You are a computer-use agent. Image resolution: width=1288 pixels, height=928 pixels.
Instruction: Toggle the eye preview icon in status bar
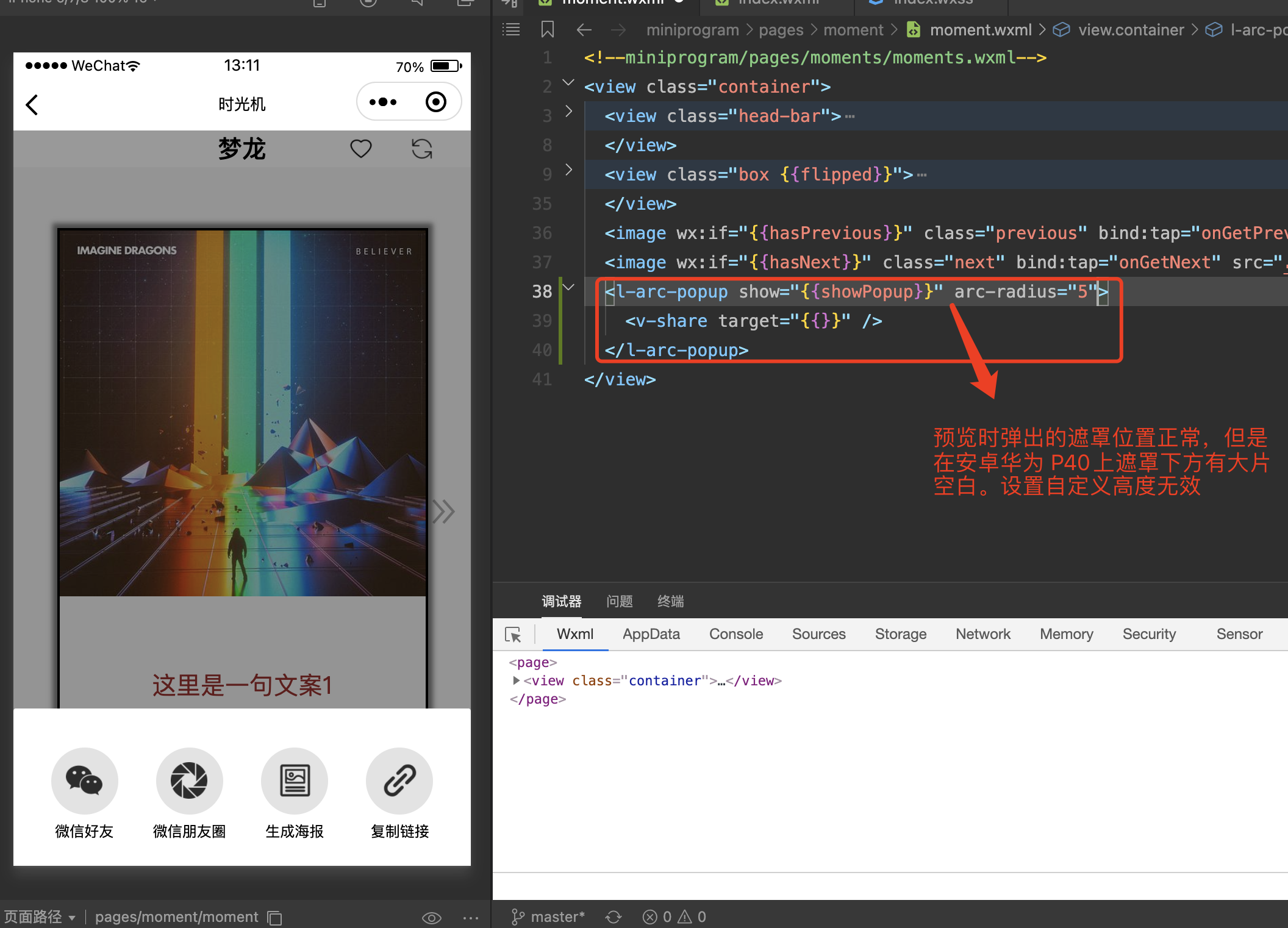pyautogui.click(x=432, y=918)
